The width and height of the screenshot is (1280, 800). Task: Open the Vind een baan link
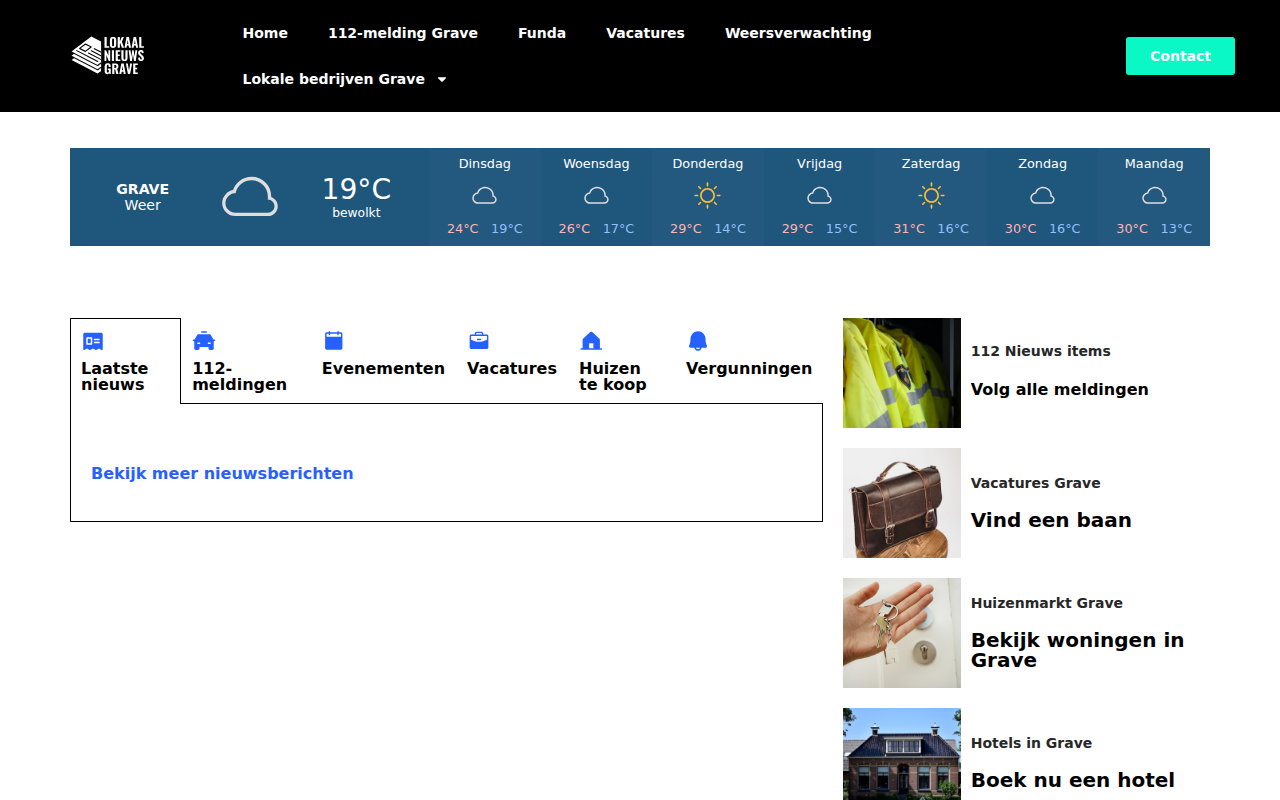(x=1051, y=520)
